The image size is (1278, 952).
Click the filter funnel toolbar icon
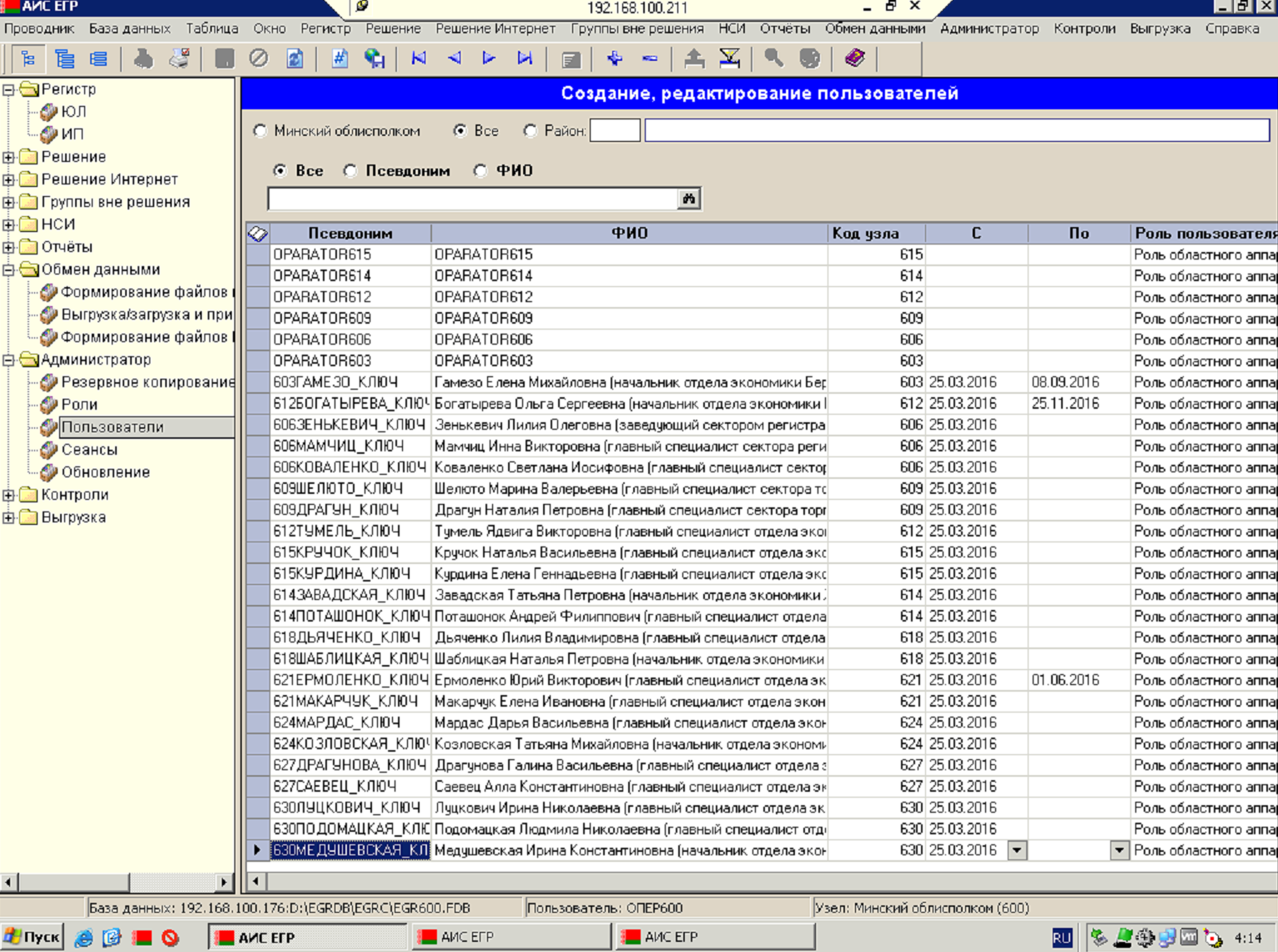point(729,58)
